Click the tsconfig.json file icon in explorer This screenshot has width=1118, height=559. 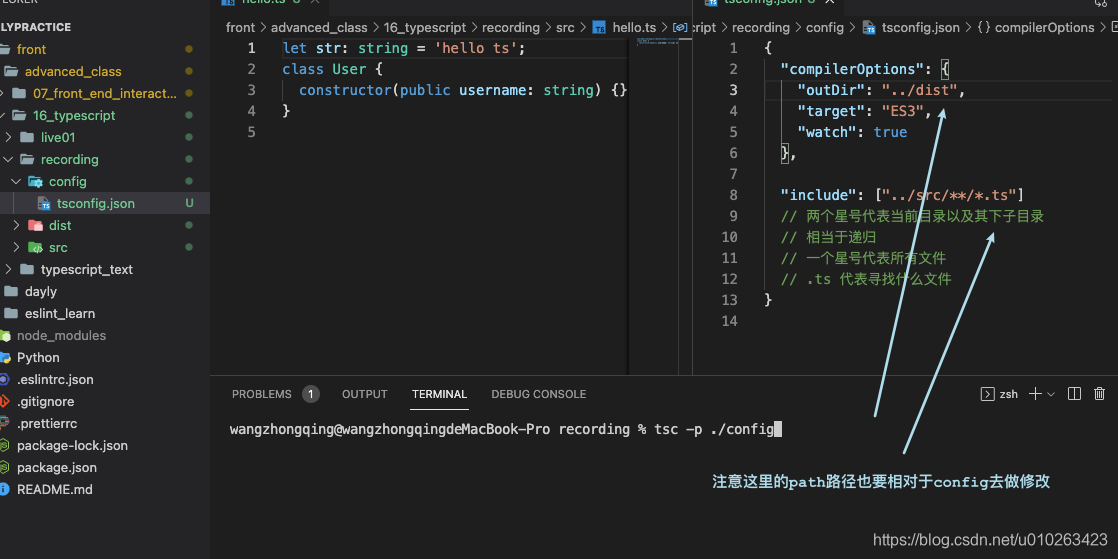[x=44, y=203]
